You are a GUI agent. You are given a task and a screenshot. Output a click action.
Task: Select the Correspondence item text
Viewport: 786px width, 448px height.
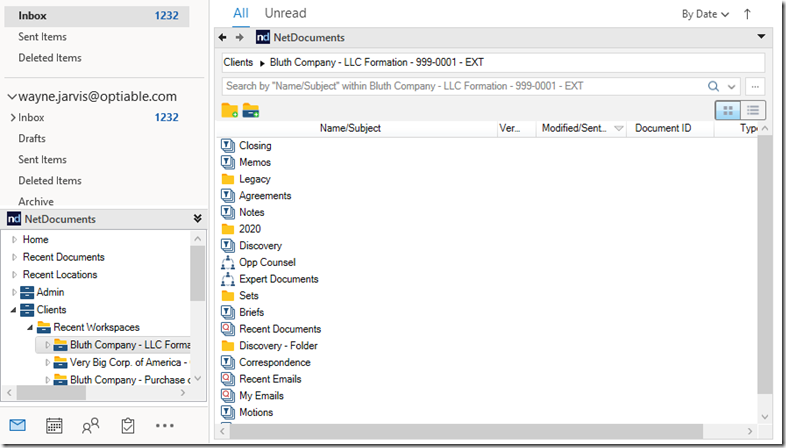pos(275,362)
